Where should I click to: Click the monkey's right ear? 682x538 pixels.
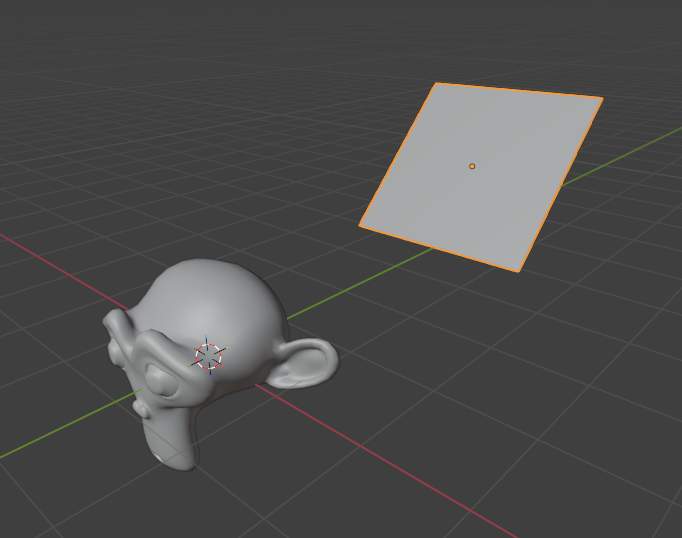tap(304, 363)
